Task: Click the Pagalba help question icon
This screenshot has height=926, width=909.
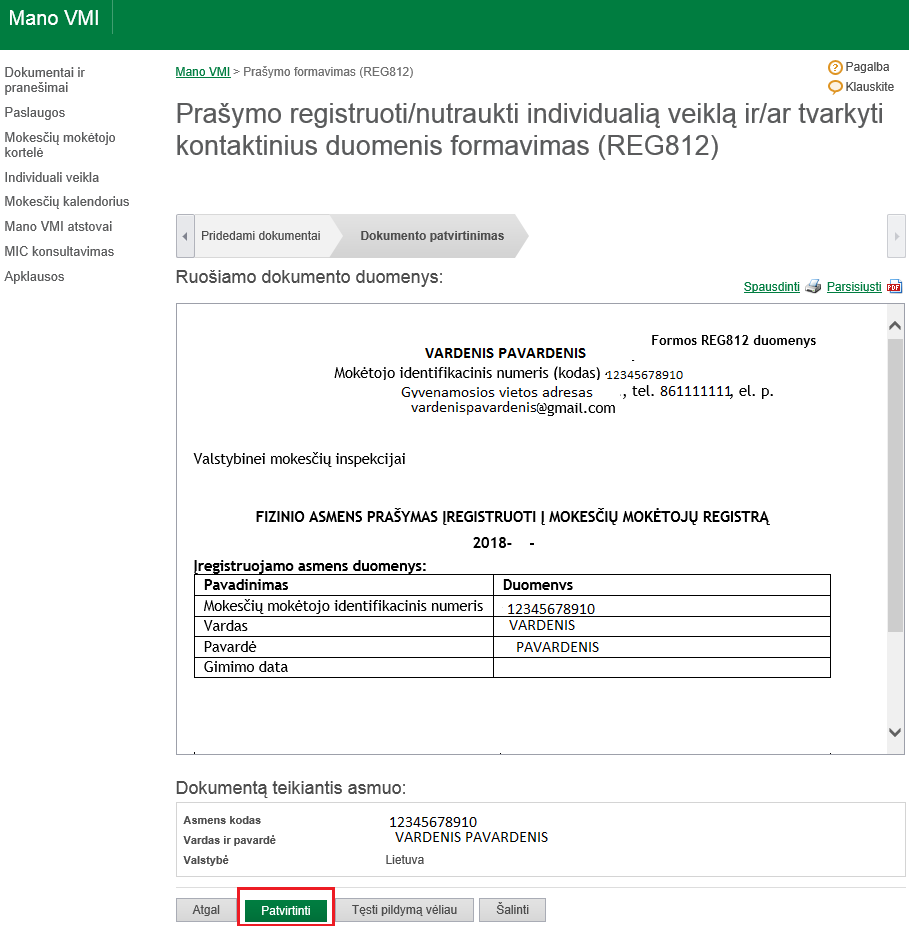Action: tap(835, 68)
